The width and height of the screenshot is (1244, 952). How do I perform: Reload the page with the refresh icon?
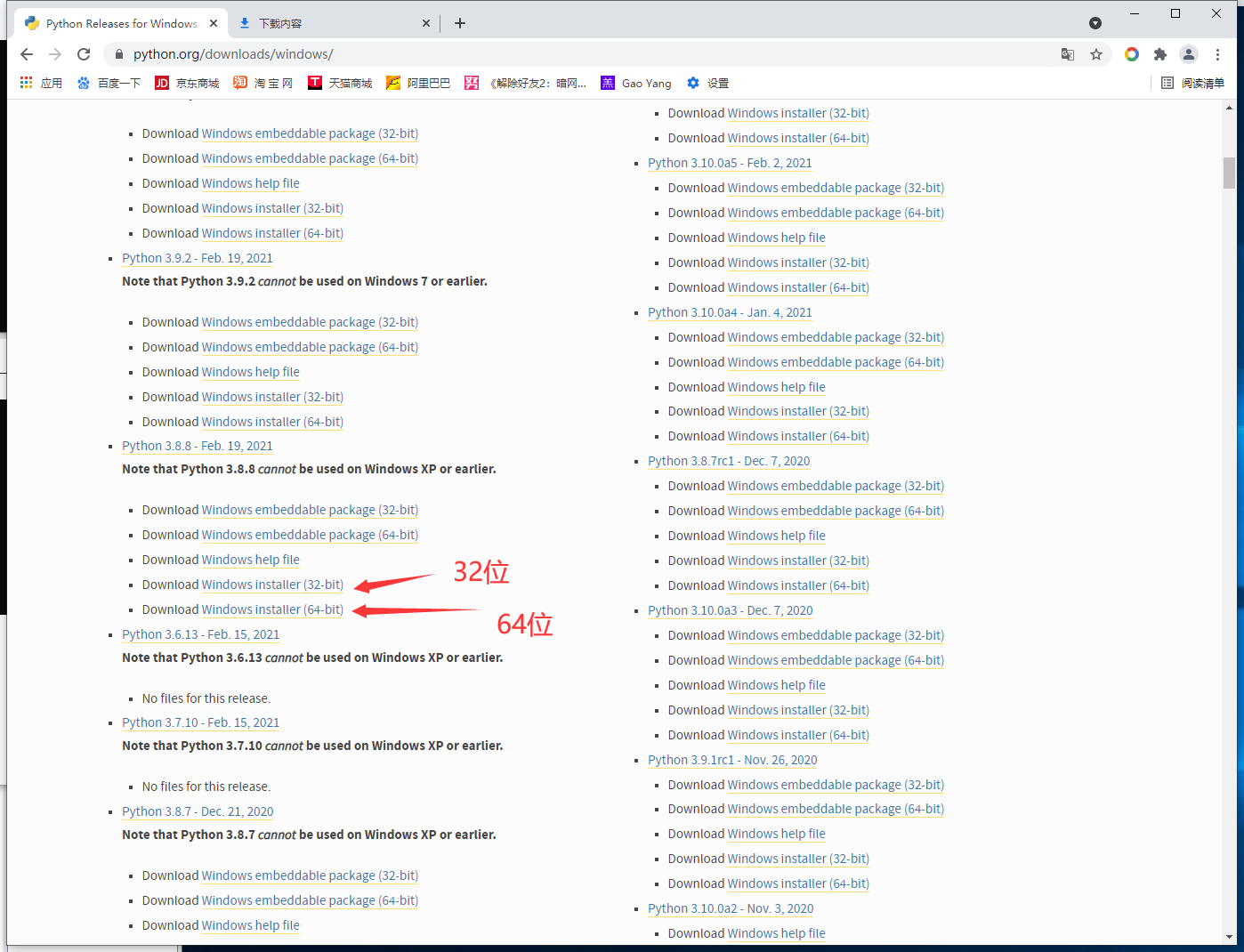point(84,54)
